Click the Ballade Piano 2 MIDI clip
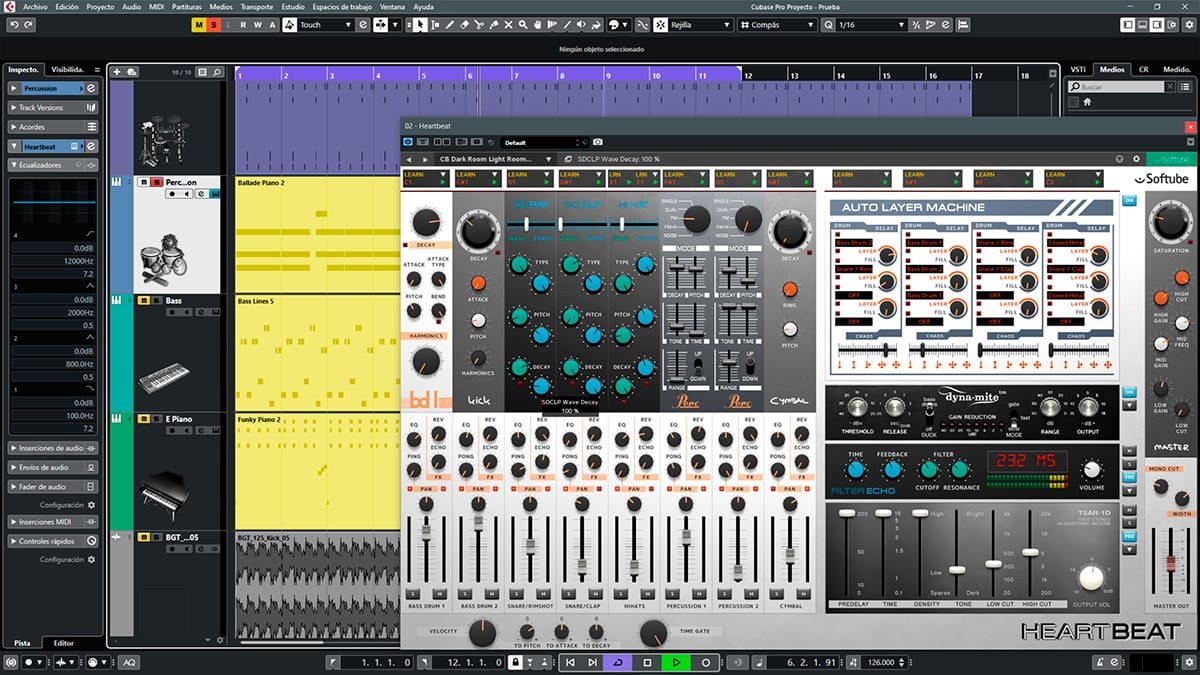 click(x=317, y=235)
